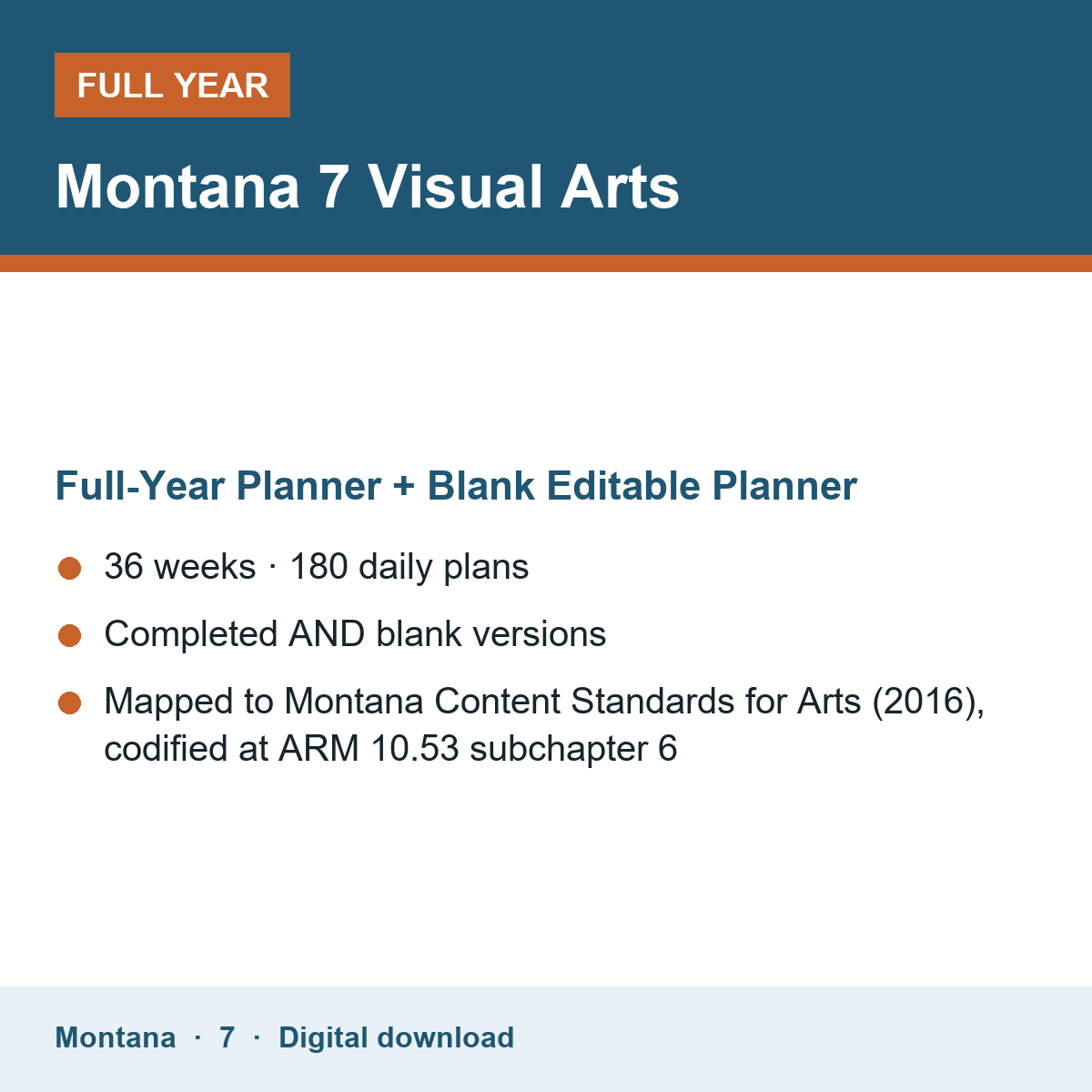Click the first dot separator in the footer

click(x=197, y=1037)
